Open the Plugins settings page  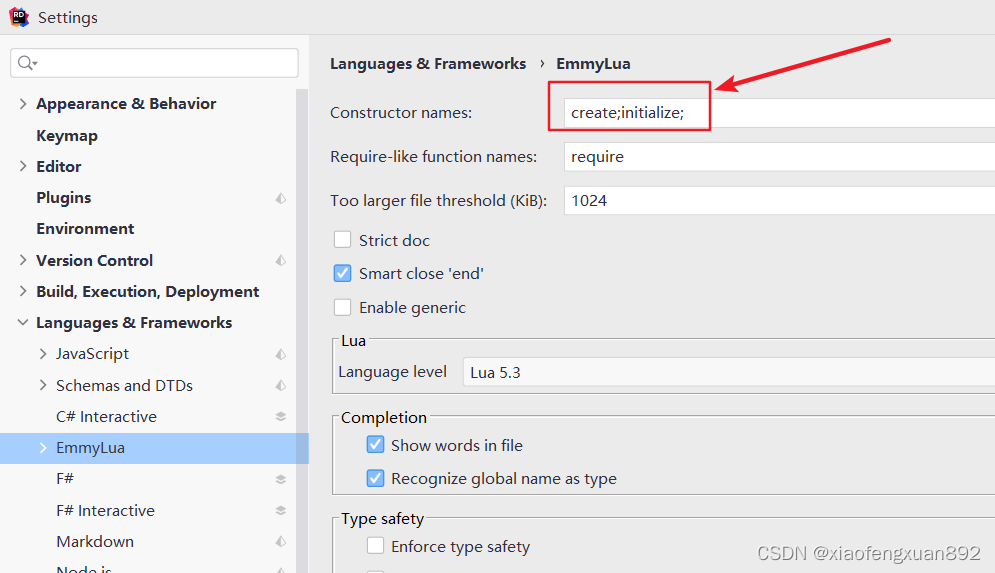(63, 198)
